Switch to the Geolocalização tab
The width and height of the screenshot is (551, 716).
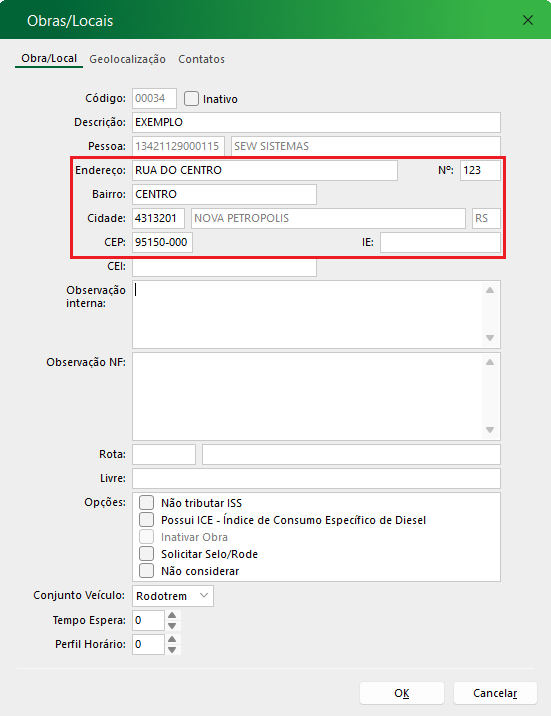127,59
